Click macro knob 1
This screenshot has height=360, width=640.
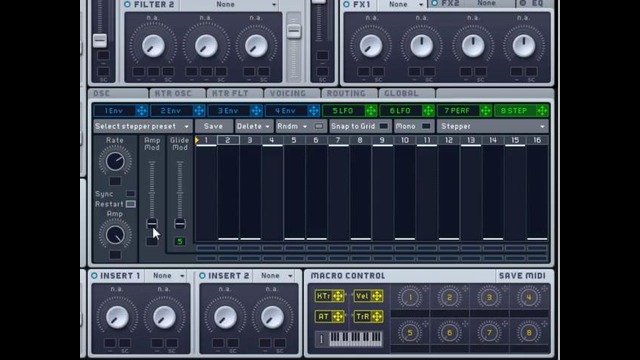[410, 298]
